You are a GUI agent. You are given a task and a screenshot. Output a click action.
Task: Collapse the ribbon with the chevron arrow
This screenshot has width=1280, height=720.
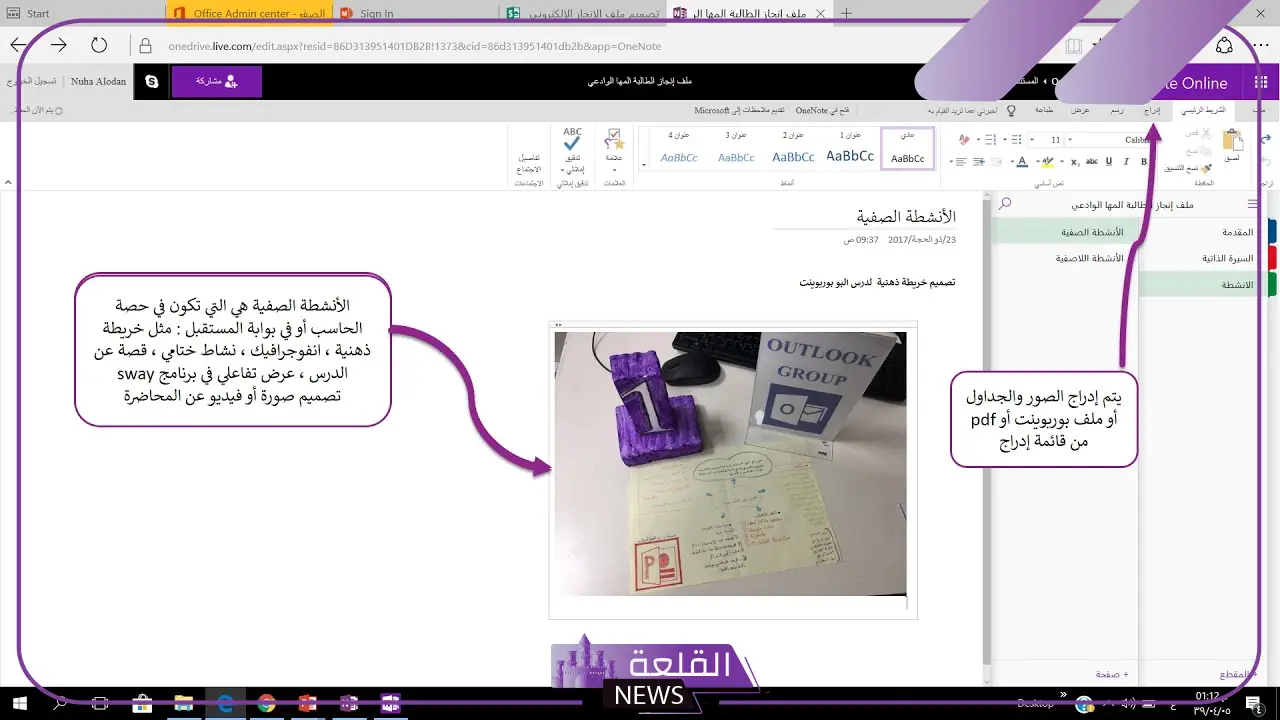click(x=9, y=182)
